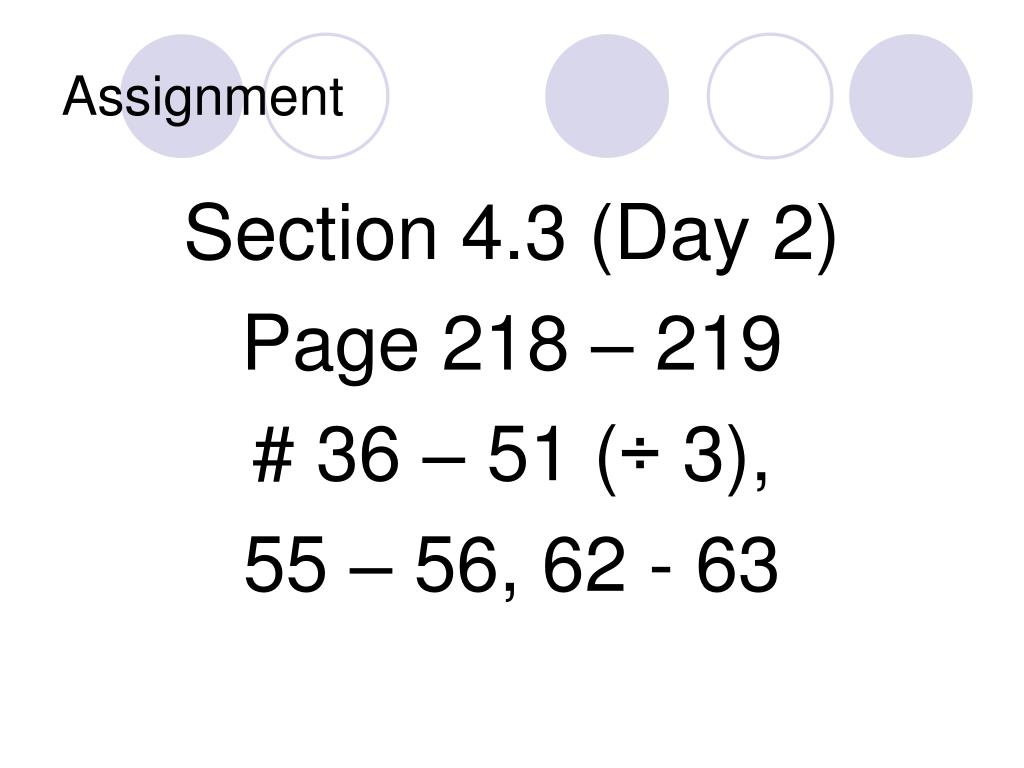The image size is (1024, 768).
Task: Click the word Section in first line
Action: (x=311, y=232)
